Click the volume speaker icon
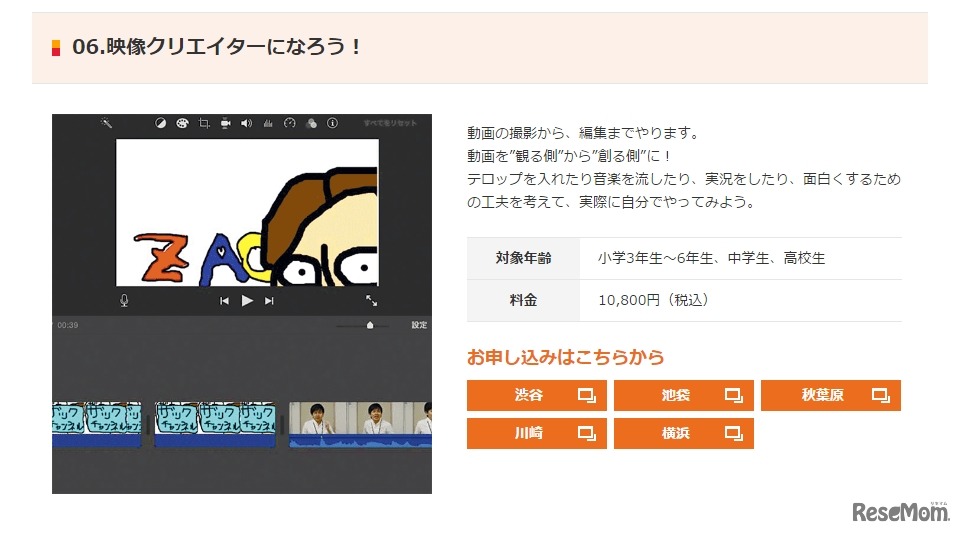This screenshot has height=535, width=963. [246, 123]
